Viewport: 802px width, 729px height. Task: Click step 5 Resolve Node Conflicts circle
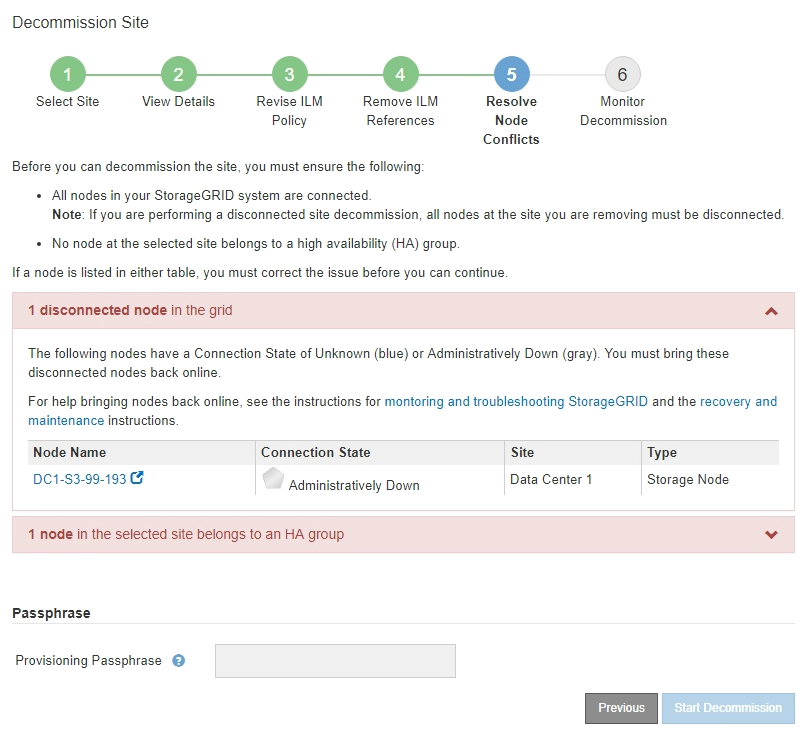[x=511, y=75]
